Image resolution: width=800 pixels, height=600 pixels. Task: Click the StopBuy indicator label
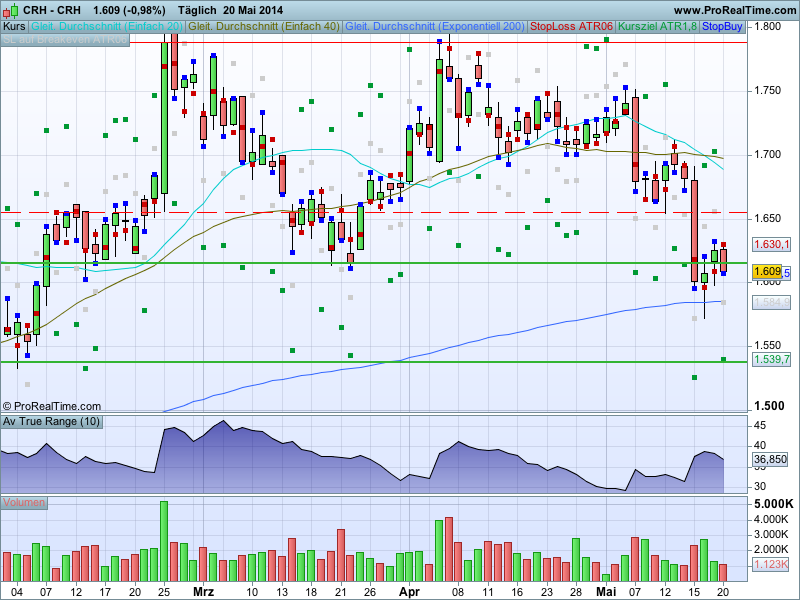click(722, 27)
